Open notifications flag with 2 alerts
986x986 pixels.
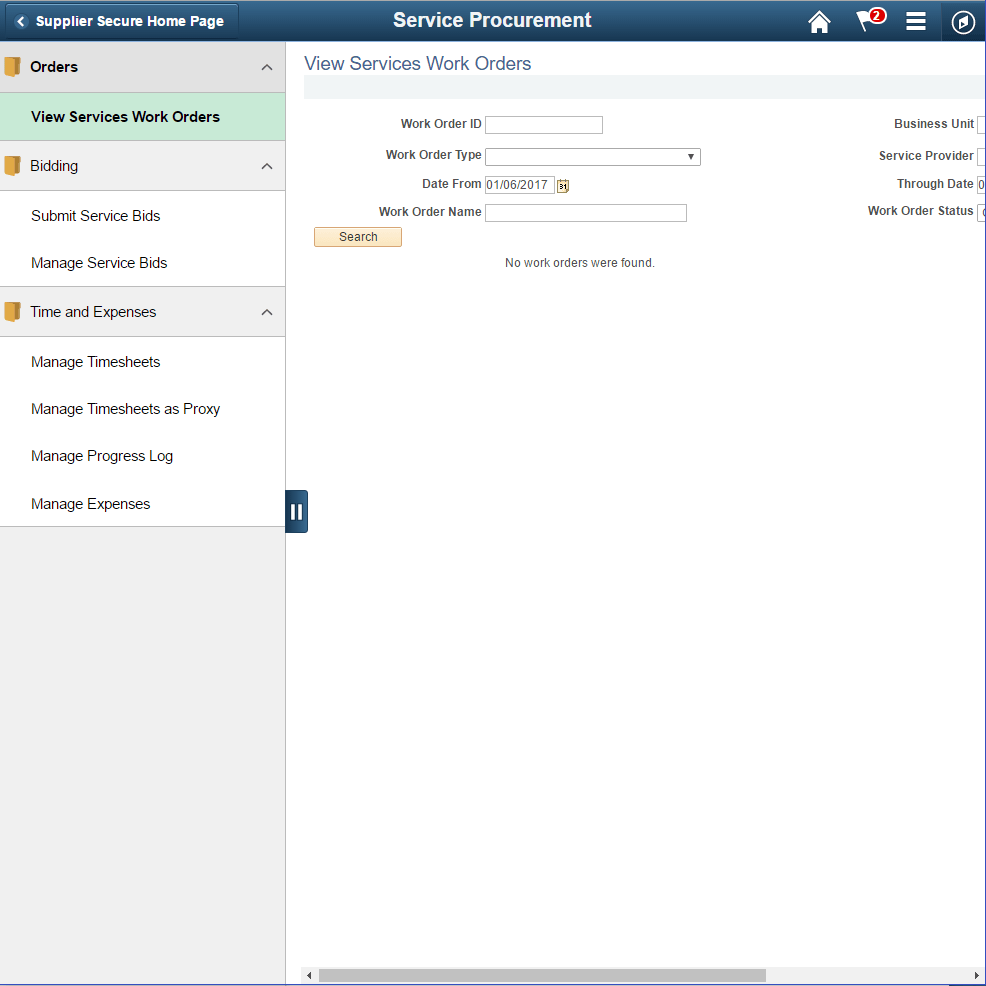coord(870,19)
